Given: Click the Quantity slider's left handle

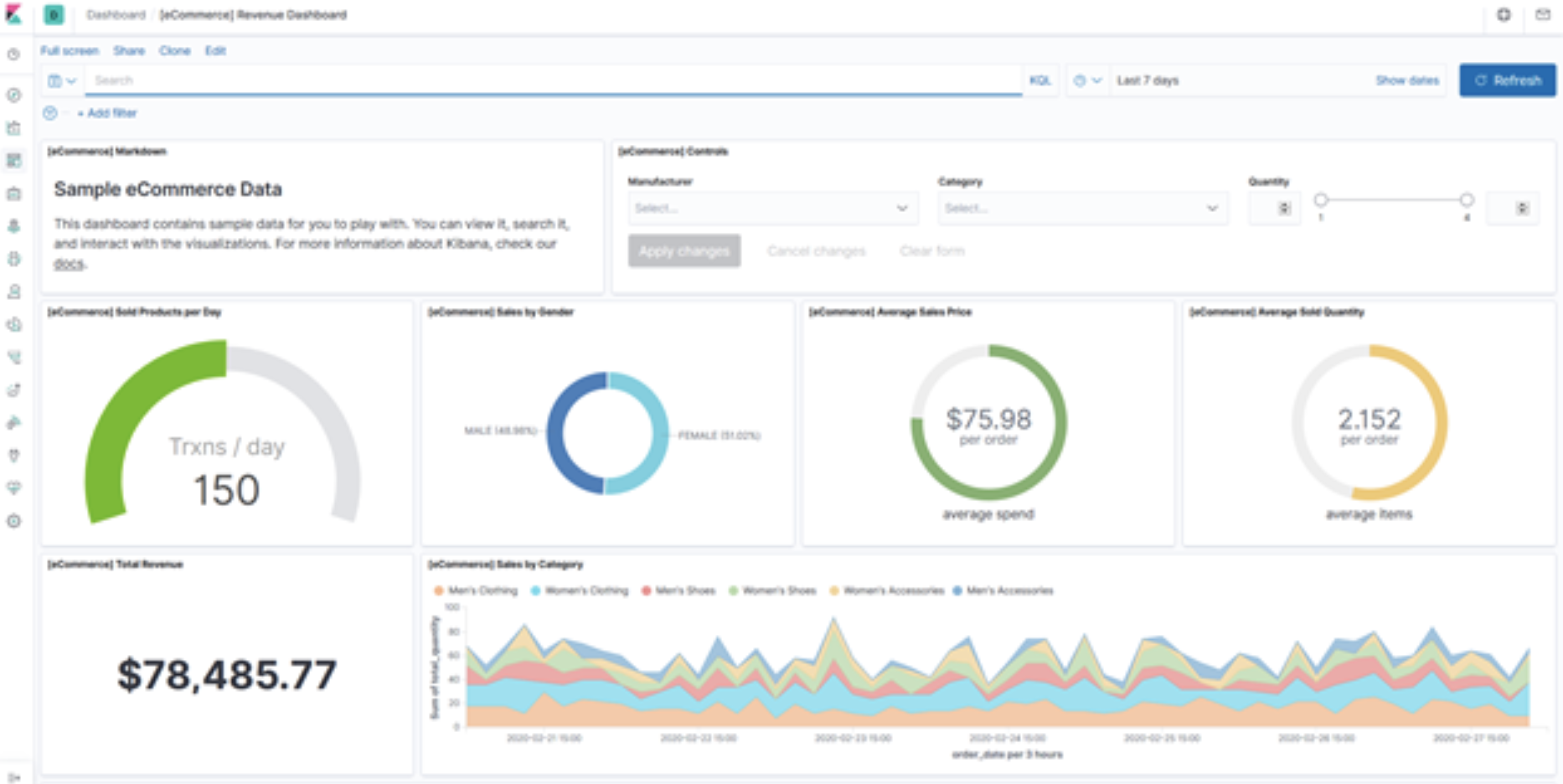Looking at the screenshot, I should click(1321, 200).
